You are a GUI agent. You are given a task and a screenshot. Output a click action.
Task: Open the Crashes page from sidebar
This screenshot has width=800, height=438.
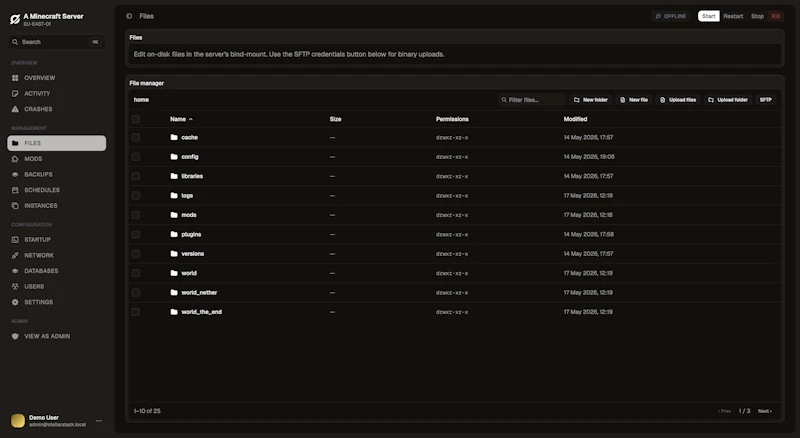pos(57,109)
